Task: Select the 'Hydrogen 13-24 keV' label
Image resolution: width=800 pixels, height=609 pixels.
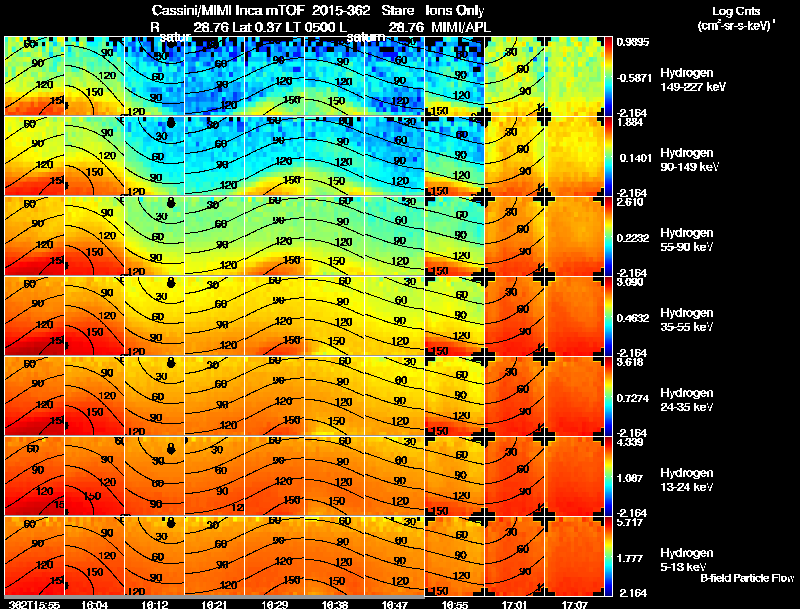Action: tap(687, 480)
